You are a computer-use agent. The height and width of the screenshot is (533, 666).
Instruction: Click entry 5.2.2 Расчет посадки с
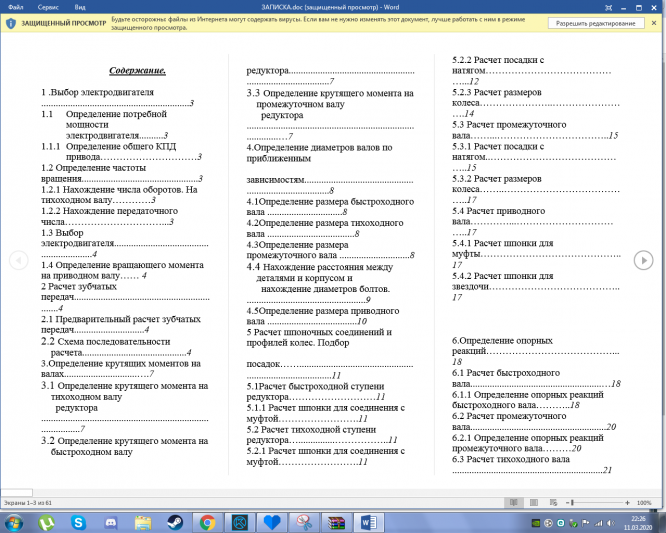(498, 60)
